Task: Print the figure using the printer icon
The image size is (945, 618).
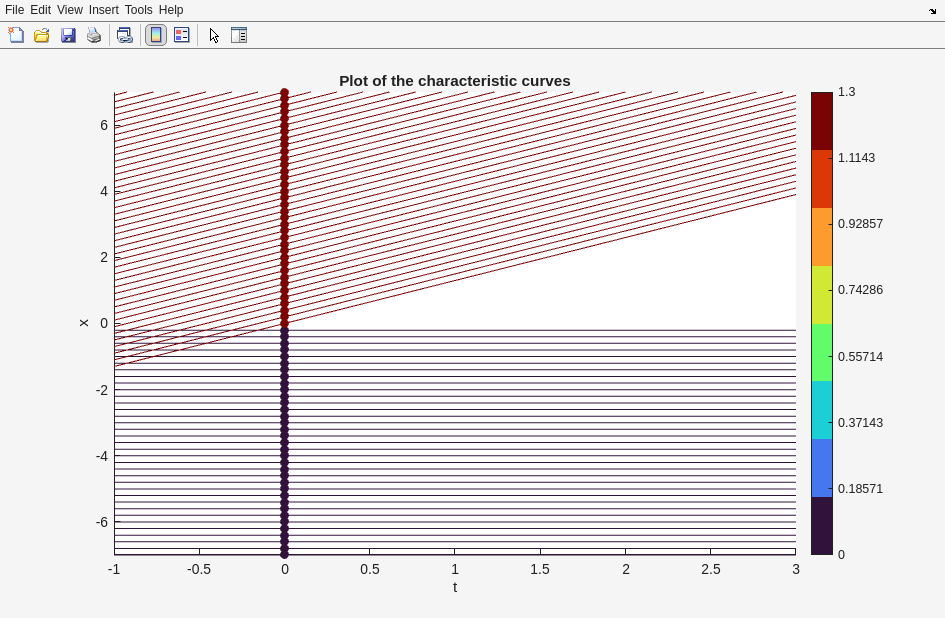Action: click(94, 35)
